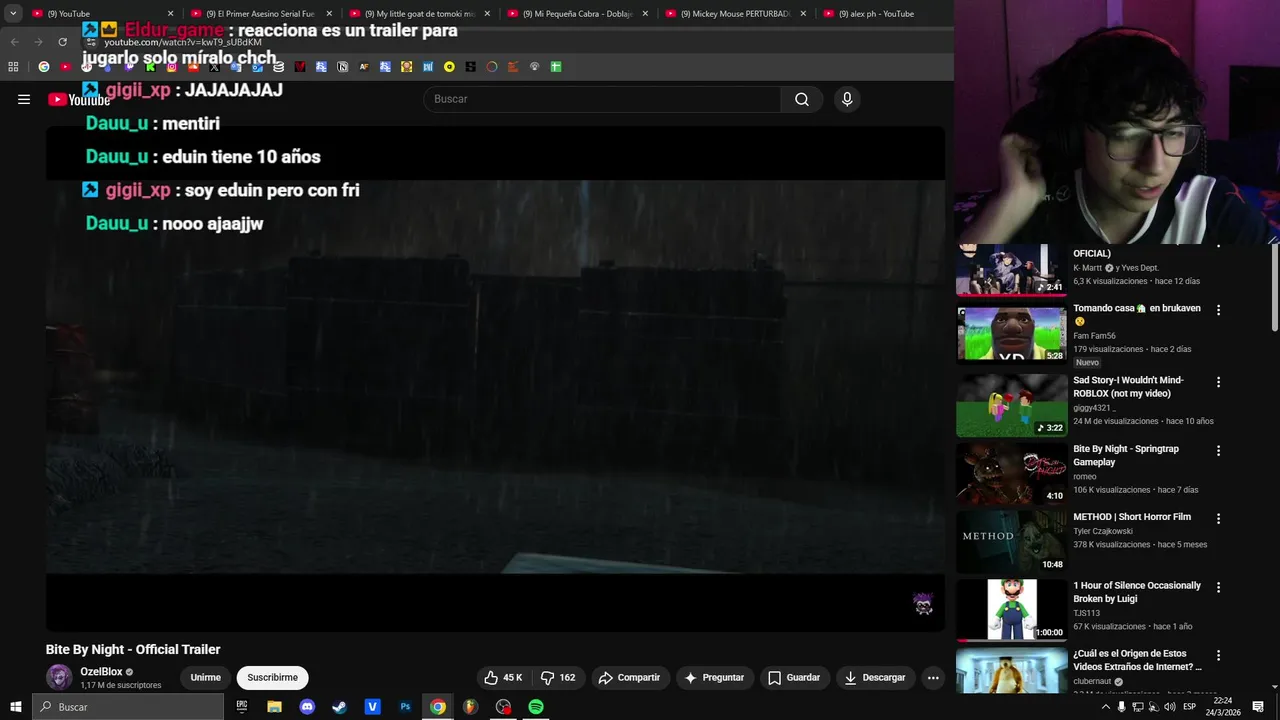
Task: Play the Luigi 1:00:00 thumbnail
Action: click(1012, 610)
